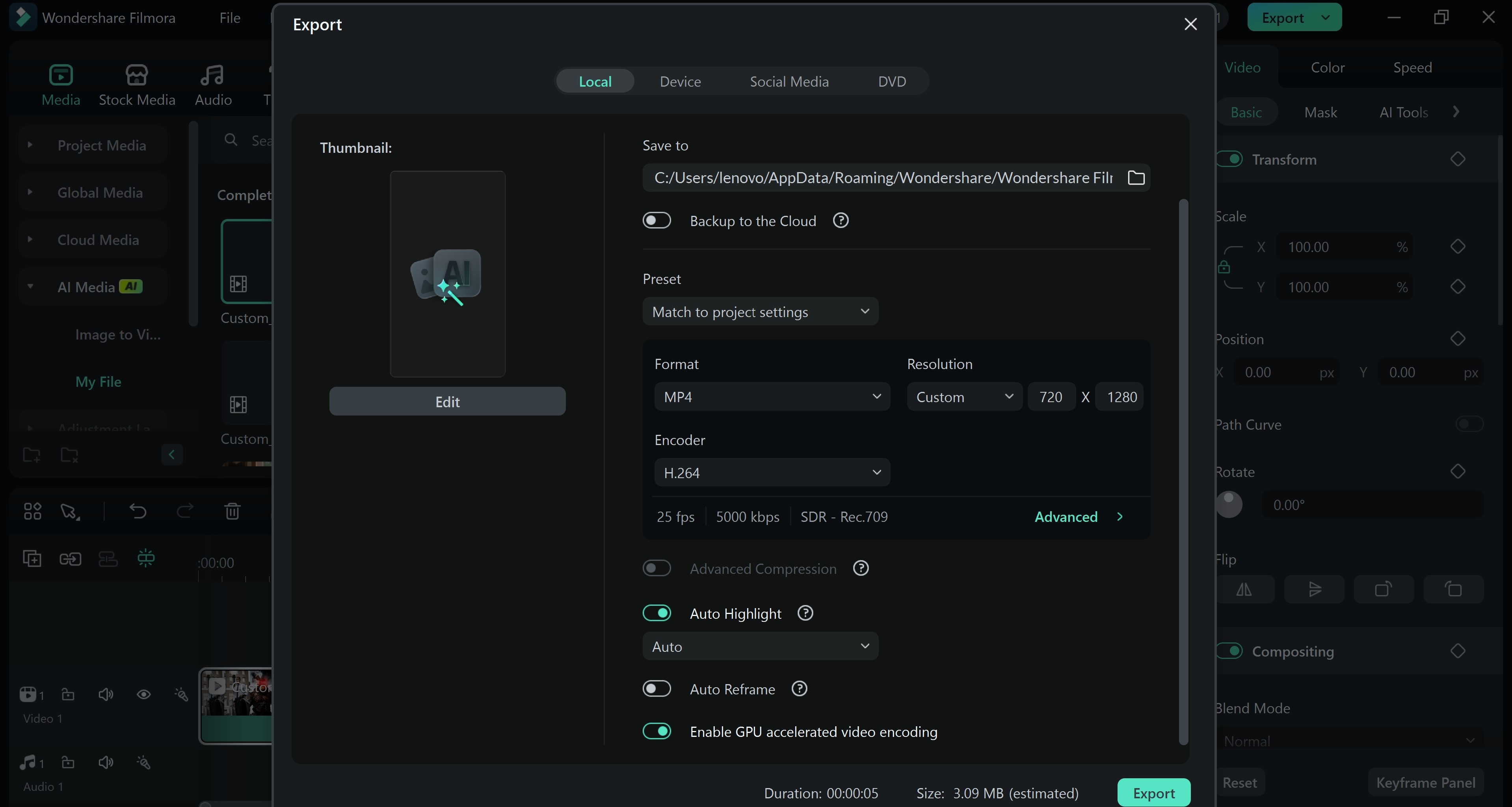The width and height of the screenshot is (1512, 807).
Task: Click the Auto Highlight help icon
Action: [805, 613]
